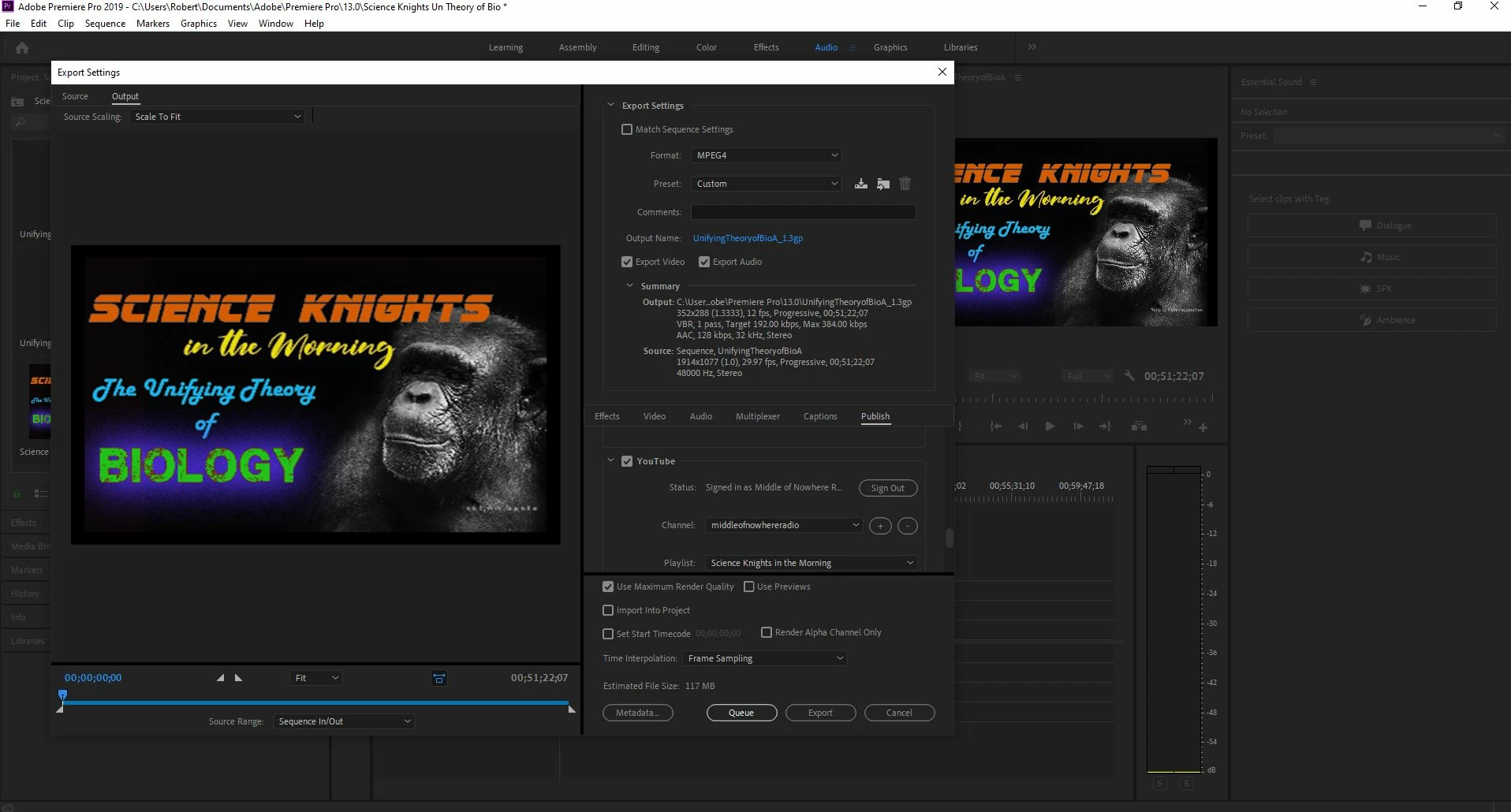Open Source Scaling dropdown
This screenshot has height=812, width=1511.
click(217, 117)
